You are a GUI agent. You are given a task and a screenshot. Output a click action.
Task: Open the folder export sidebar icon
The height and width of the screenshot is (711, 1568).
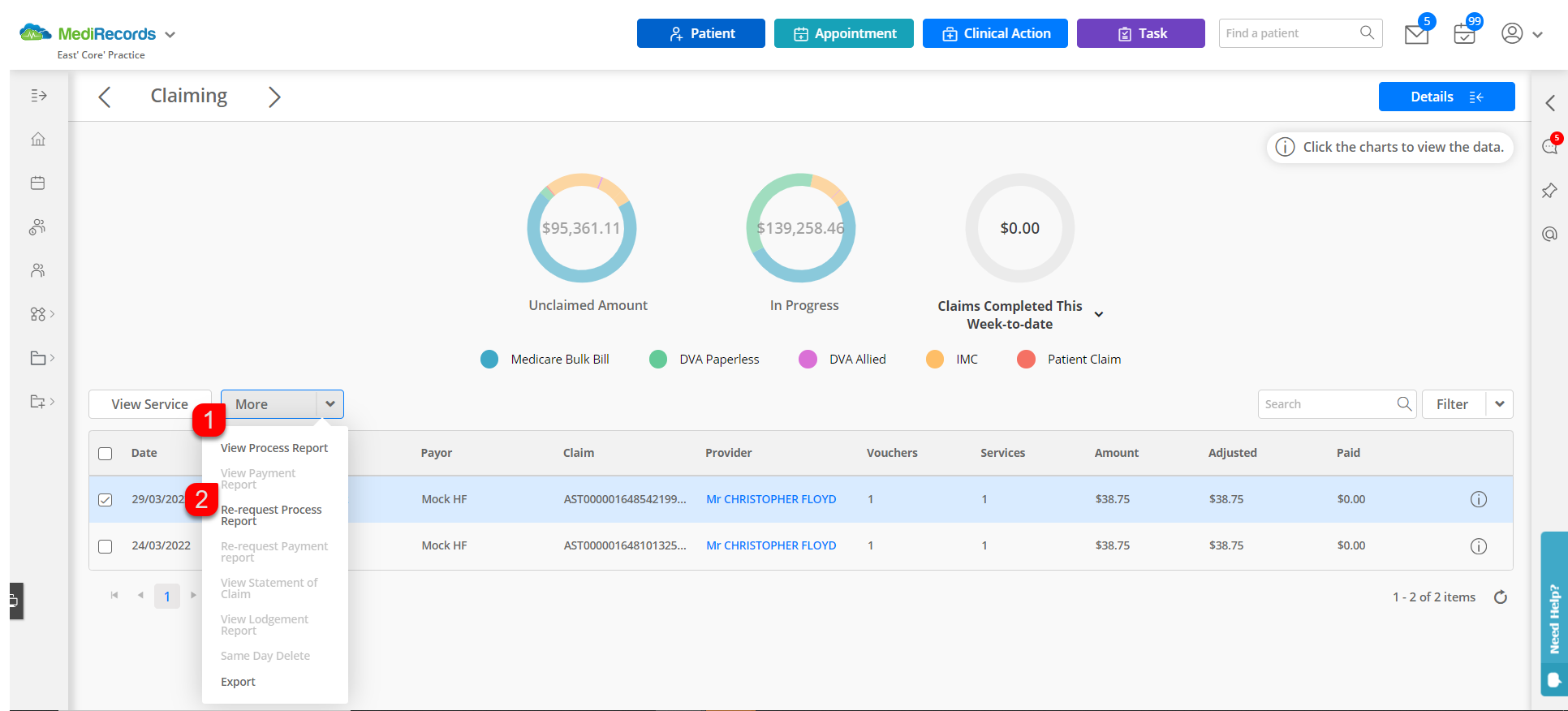(38, 402)
